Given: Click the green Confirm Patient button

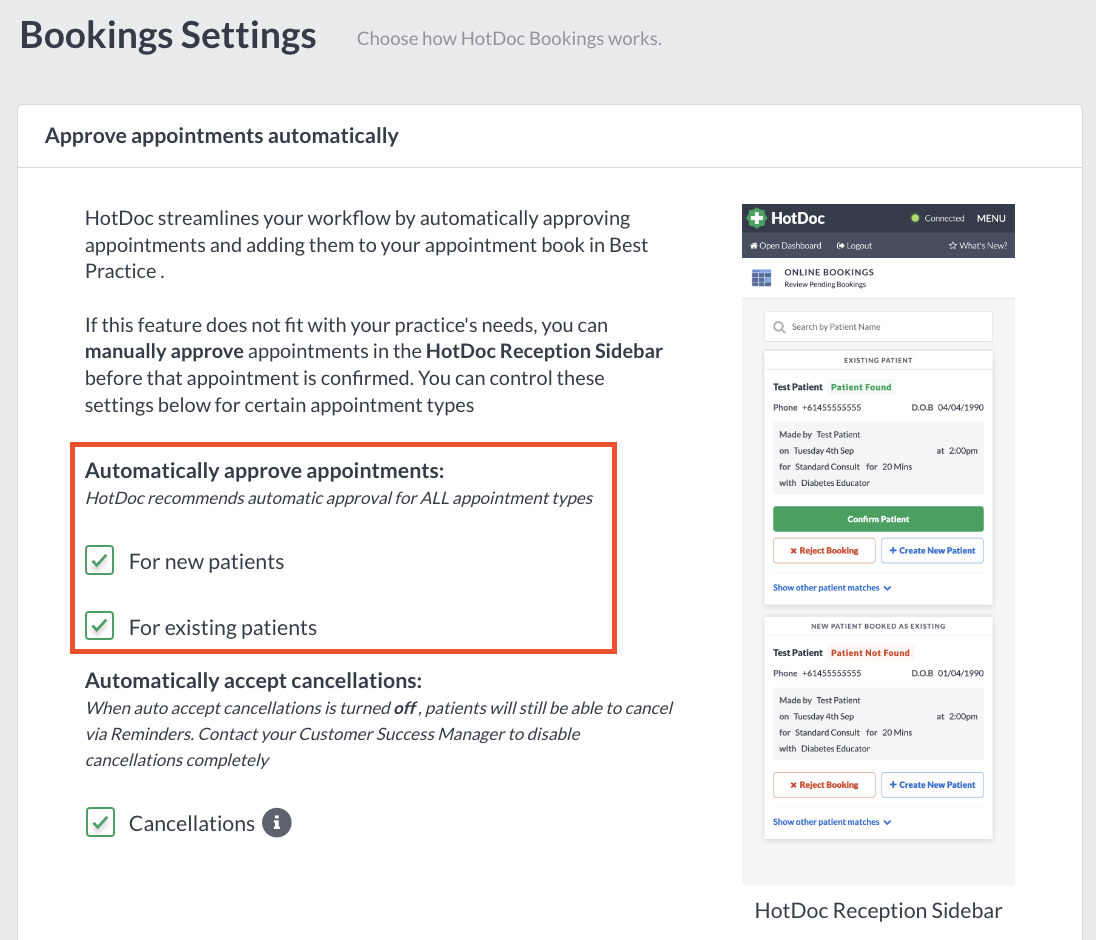Looking at the screenshot, I should click(x=878, y=519).
